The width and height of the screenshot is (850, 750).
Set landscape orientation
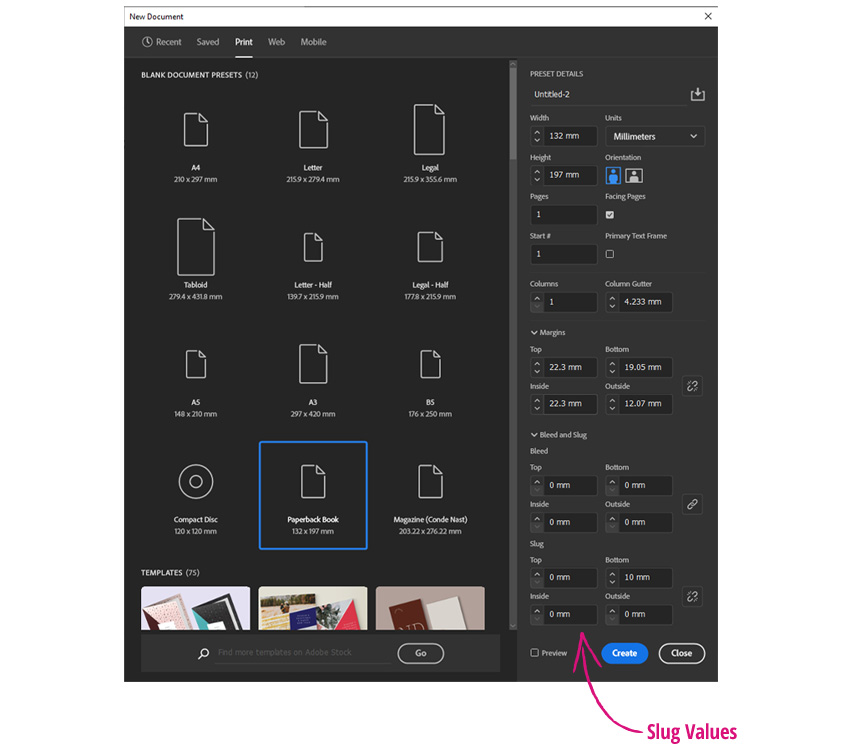[634, 176]
